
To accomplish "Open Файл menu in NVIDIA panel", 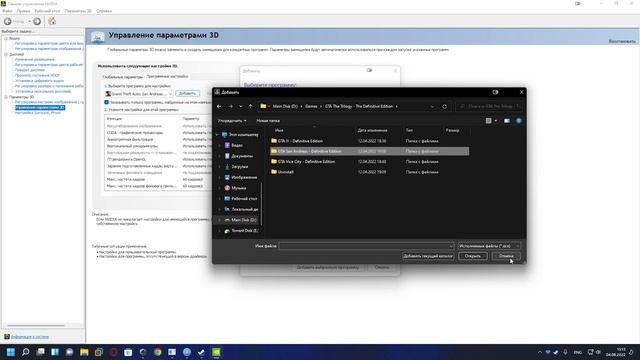I will (7, 11).
